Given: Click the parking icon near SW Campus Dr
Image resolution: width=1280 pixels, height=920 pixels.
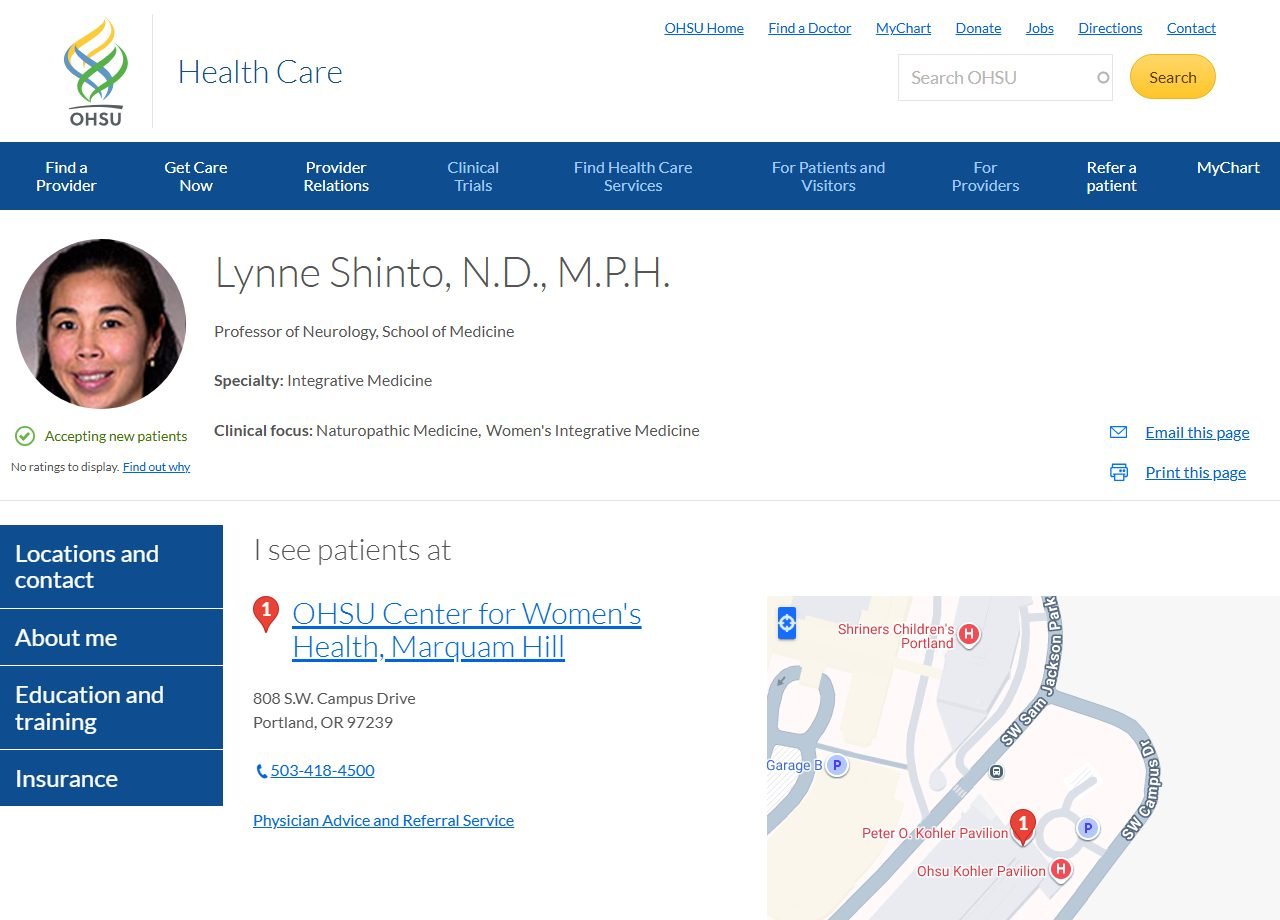Looking at the screenshot, I should point(1087,828).
